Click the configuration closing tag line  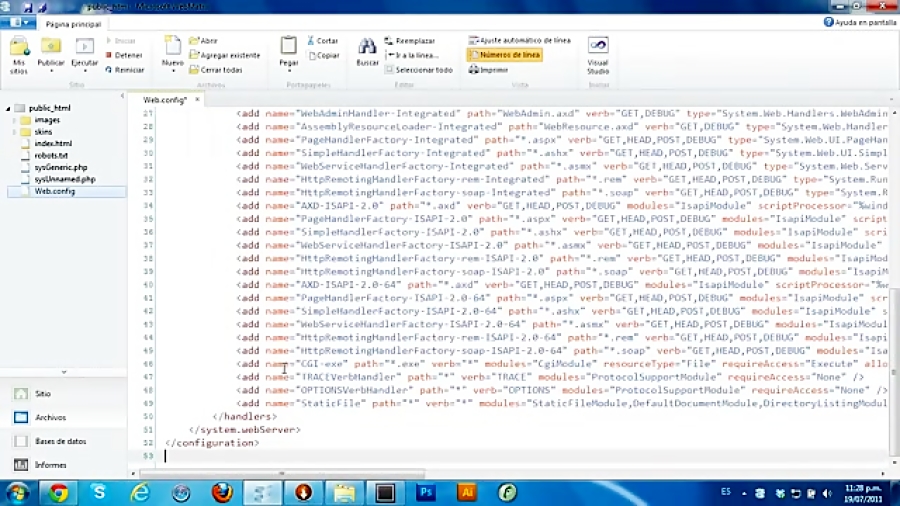[x=212, y=443]
